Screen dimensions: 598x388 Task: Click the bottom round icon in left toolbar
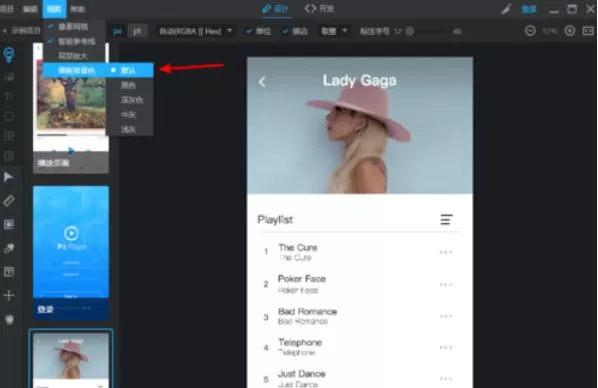(9, 319)
